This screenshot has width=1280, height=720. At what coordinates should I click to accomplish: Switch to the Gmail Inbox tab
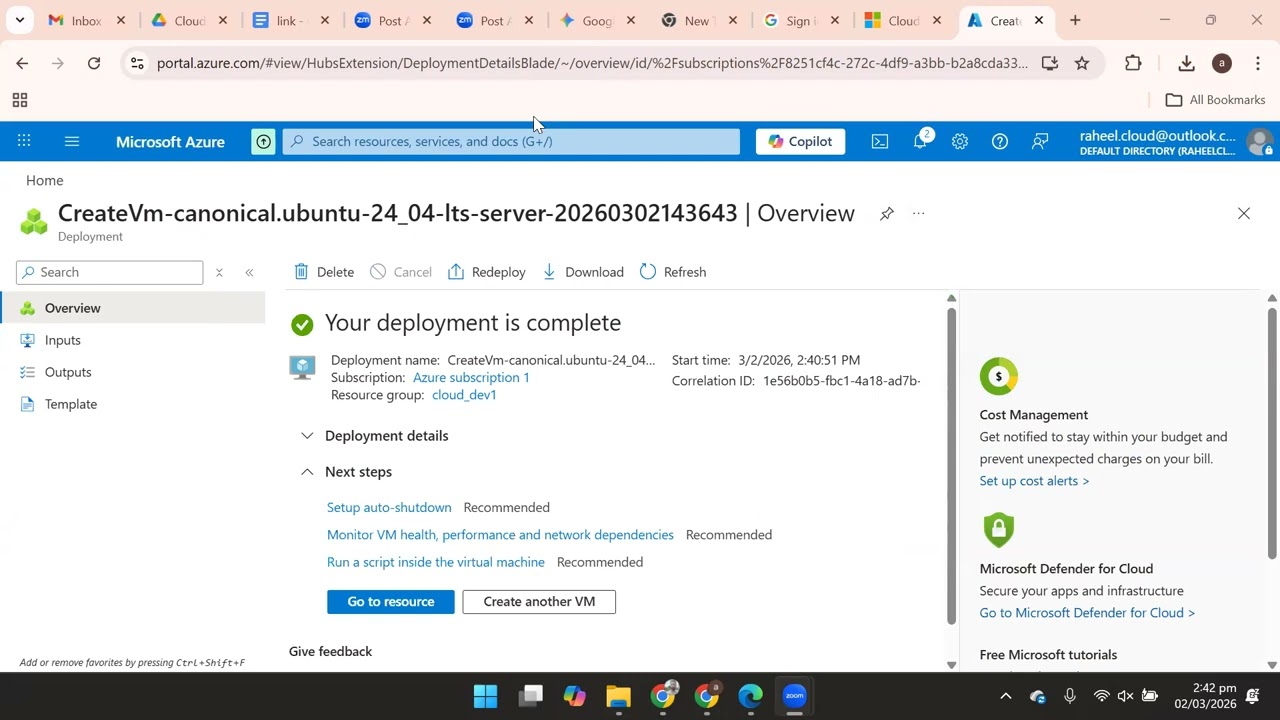pyautogui.click(x=86, y=20)
